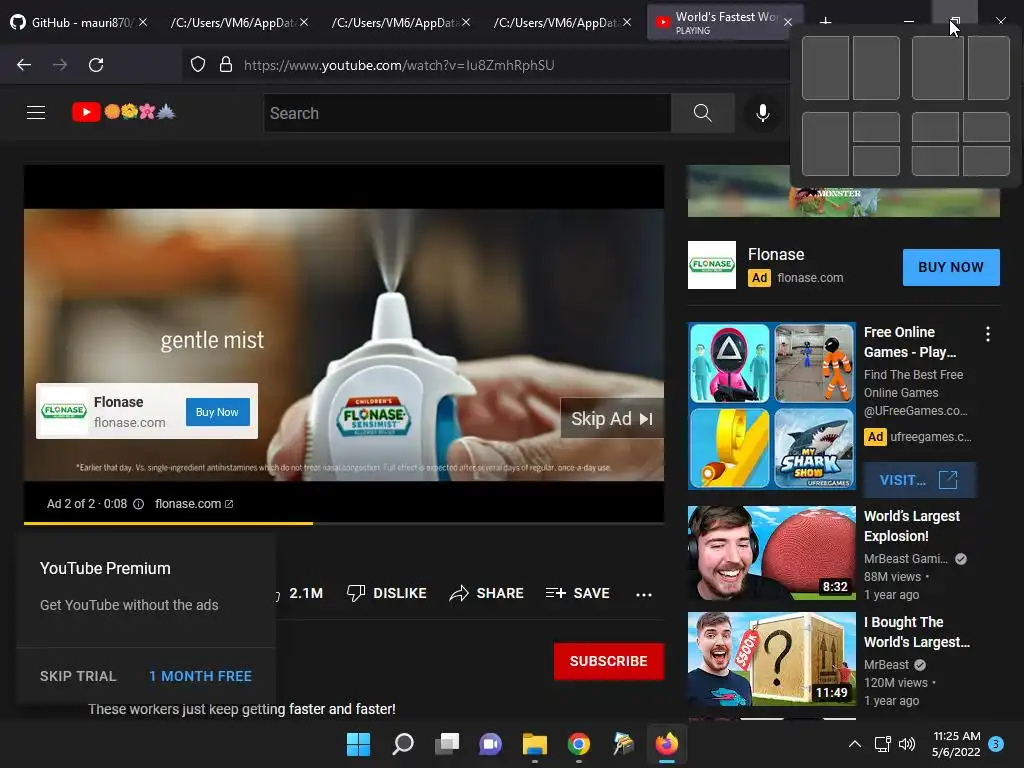Click the YouTube Search input field
This screenshot has height=768, width=1024.
467,113
